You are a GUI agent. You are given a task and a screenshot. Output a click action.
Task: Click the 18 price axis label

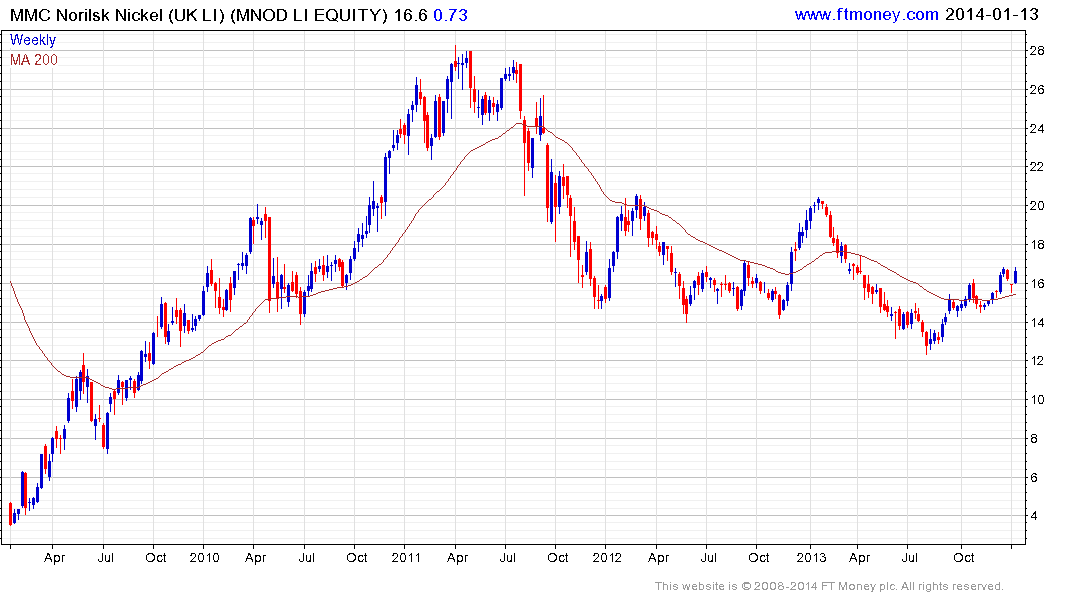[x=1037, y=245]
